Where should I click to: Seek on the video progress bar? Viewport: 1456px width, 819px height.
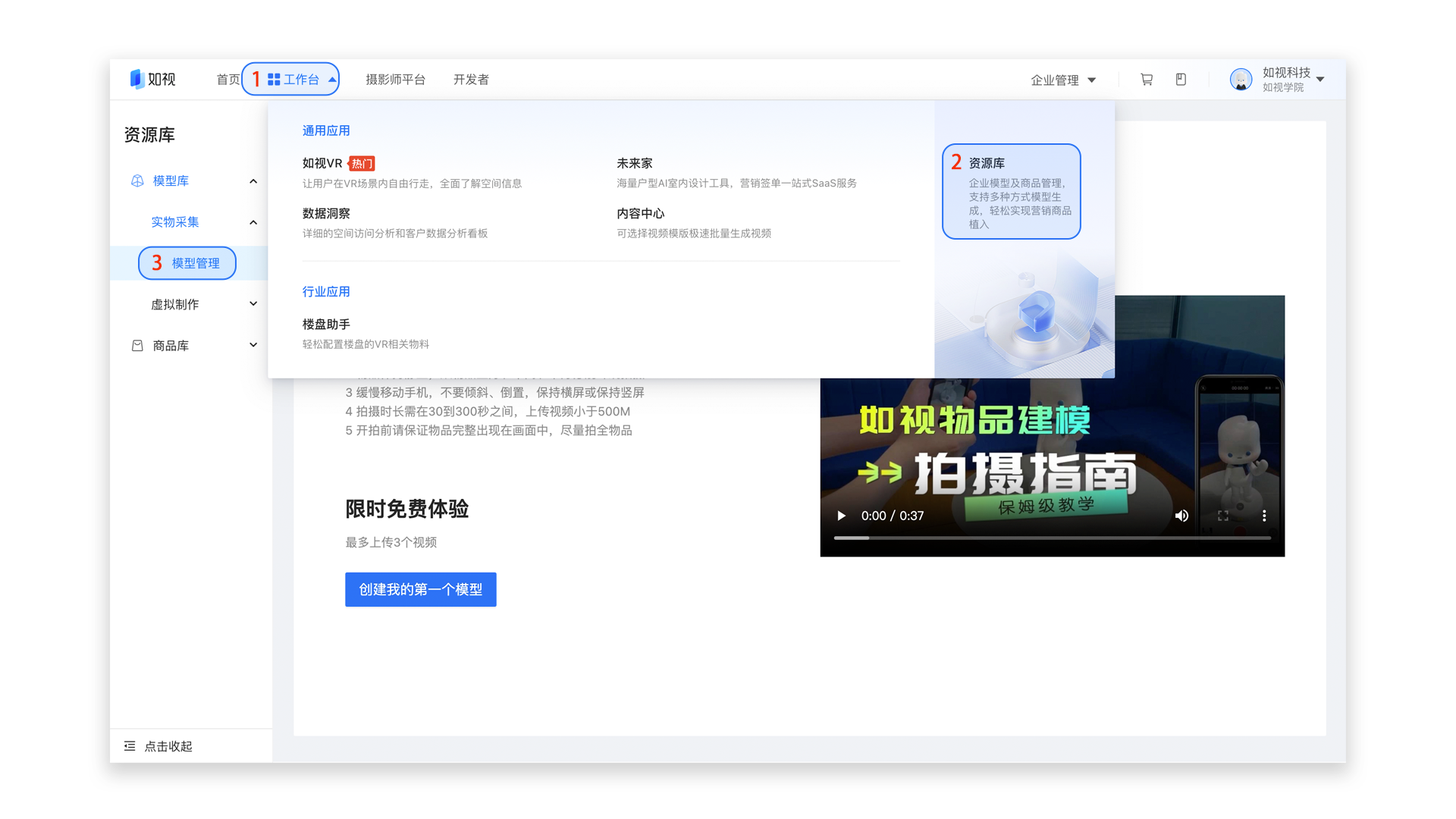click(x=1053, y=538)
